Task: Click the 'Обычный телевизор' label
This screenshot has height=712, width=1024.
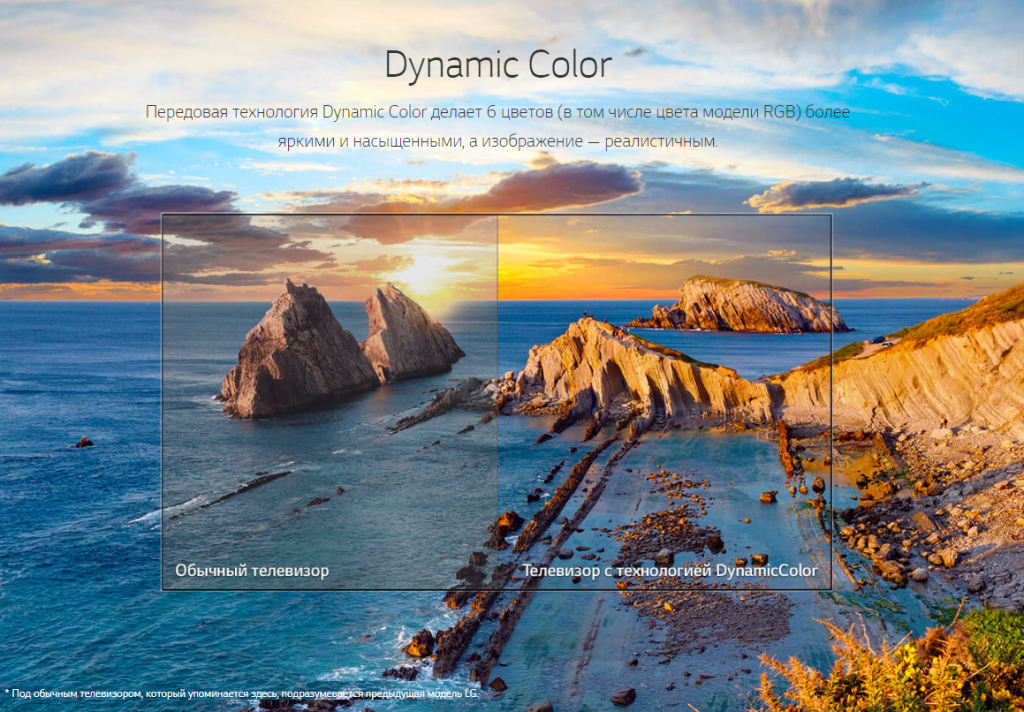Action: pos(251,570)
